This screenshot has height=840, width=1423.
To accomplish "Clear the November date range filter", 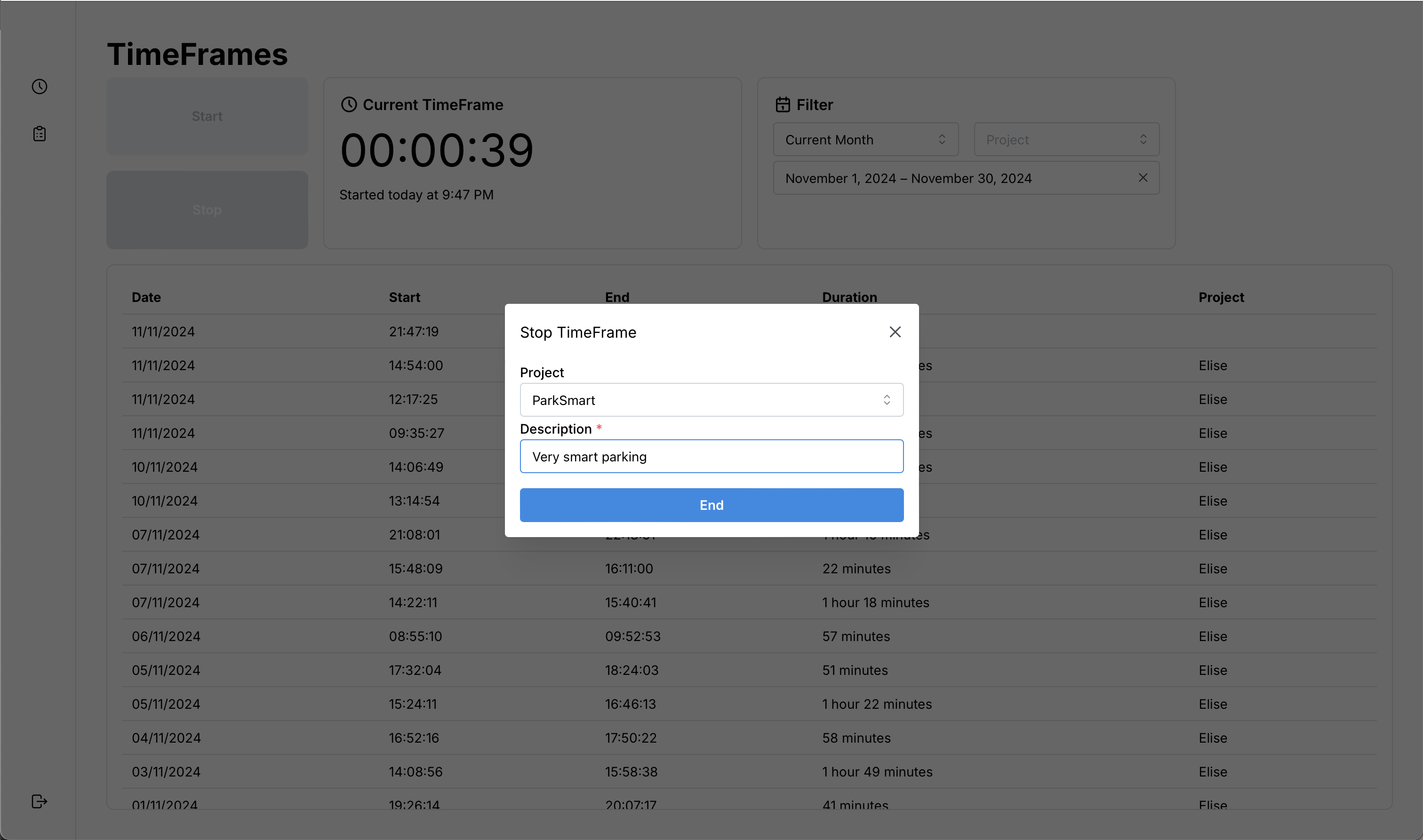I will point(1143,178).
